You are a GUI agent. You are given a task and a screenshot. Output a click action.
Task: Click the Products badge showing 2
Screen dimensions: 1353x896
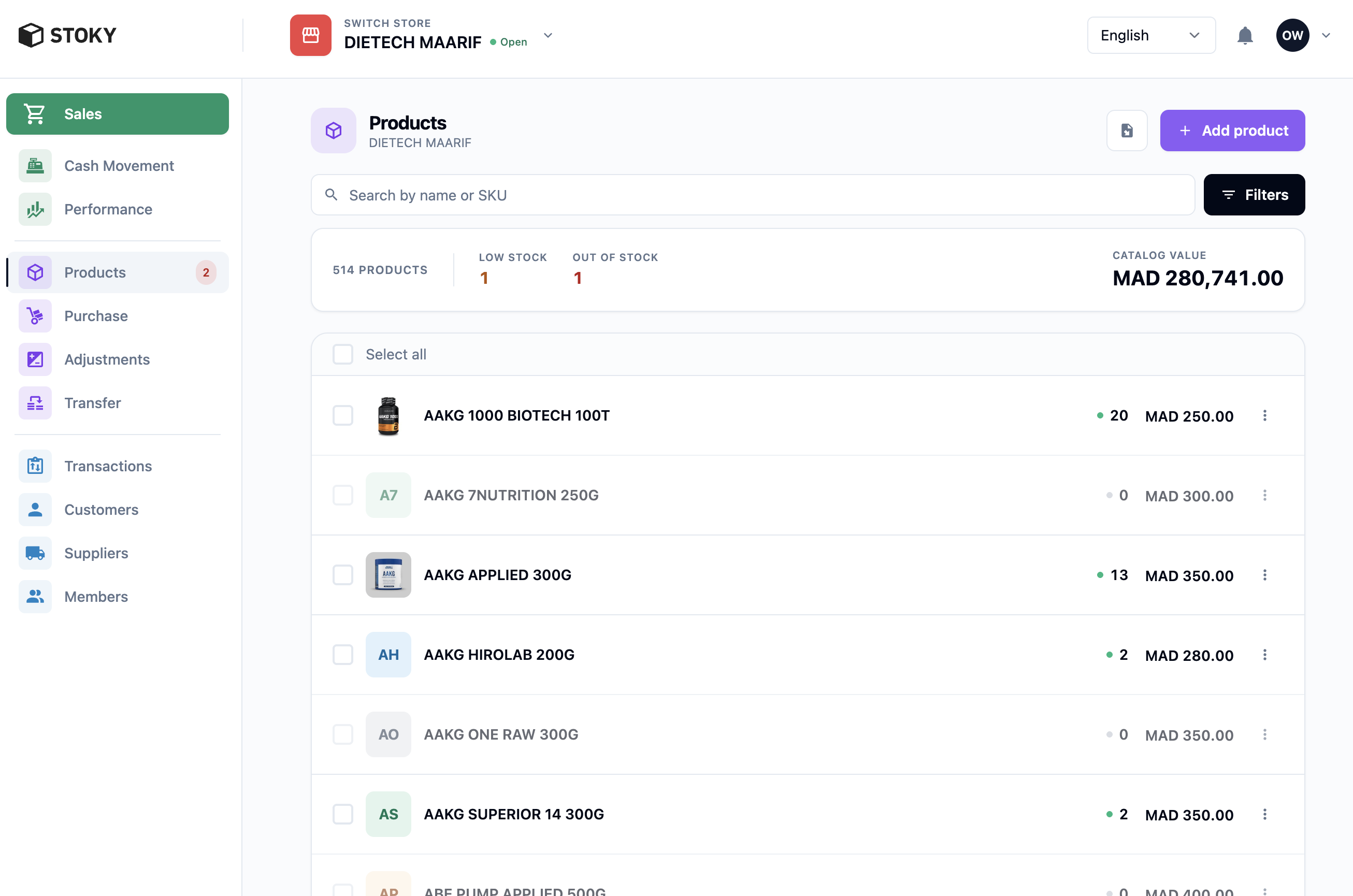tap(206, 272)
